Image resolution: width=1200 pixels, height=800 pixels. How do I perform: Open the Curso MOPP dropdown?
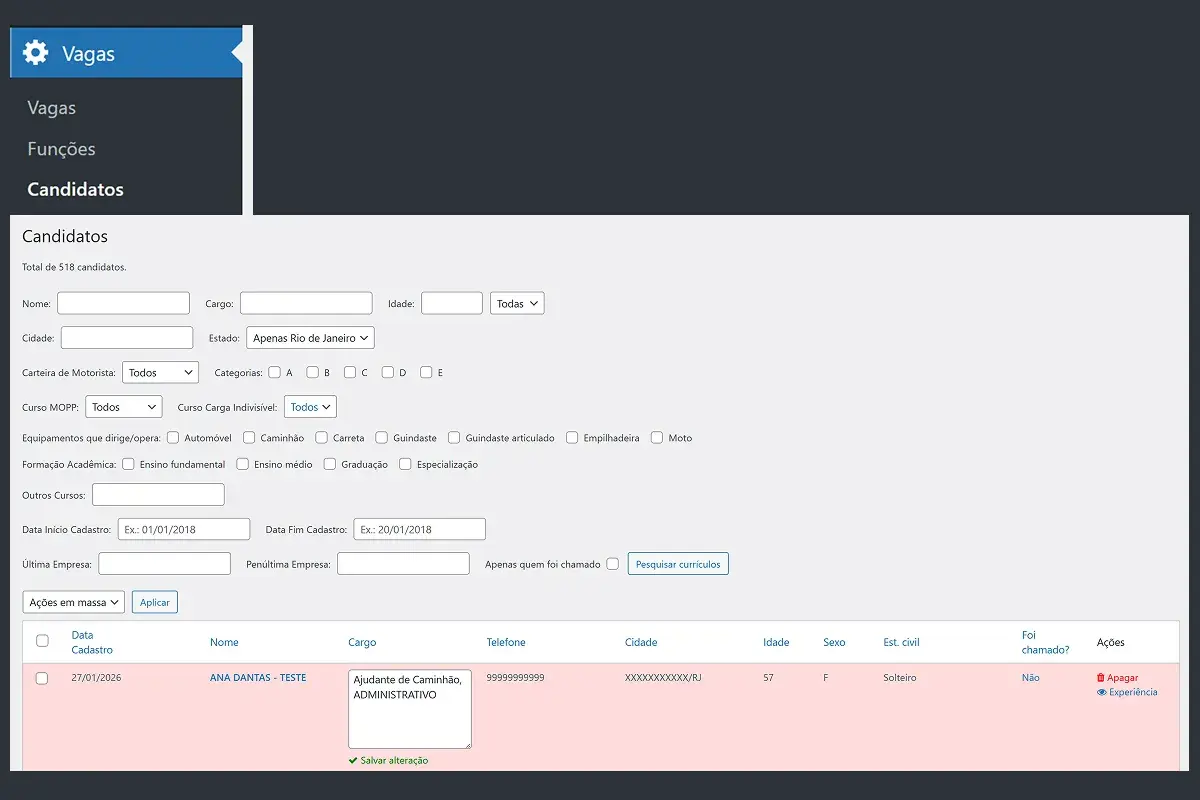pyautogui.click(x=123, y=407)
